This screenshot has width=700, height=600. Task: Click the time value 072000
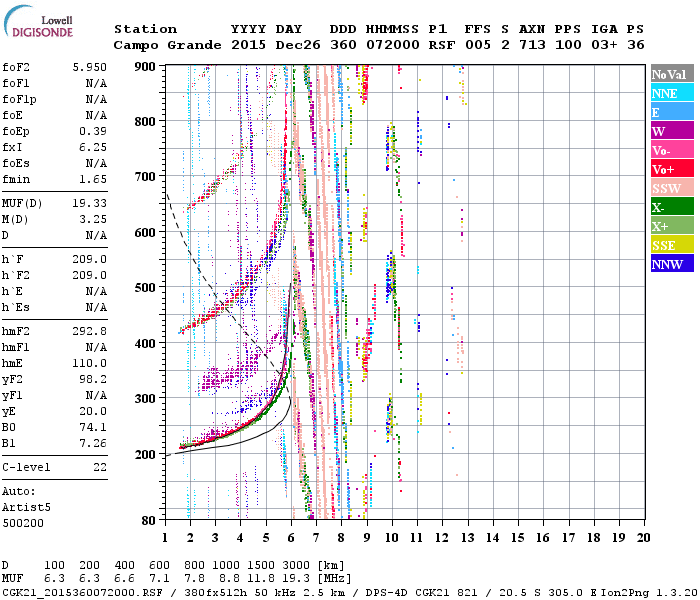(x=393, y=45)
